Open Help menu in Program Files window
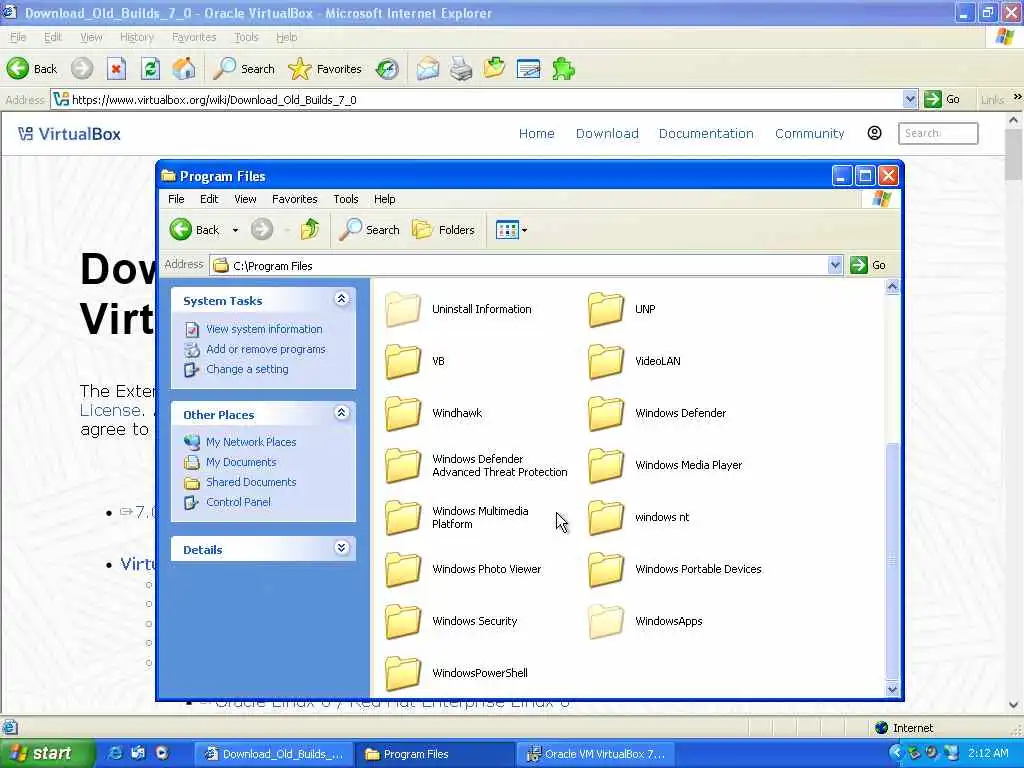Screen dimensions: 1024x768 point(385,199)
